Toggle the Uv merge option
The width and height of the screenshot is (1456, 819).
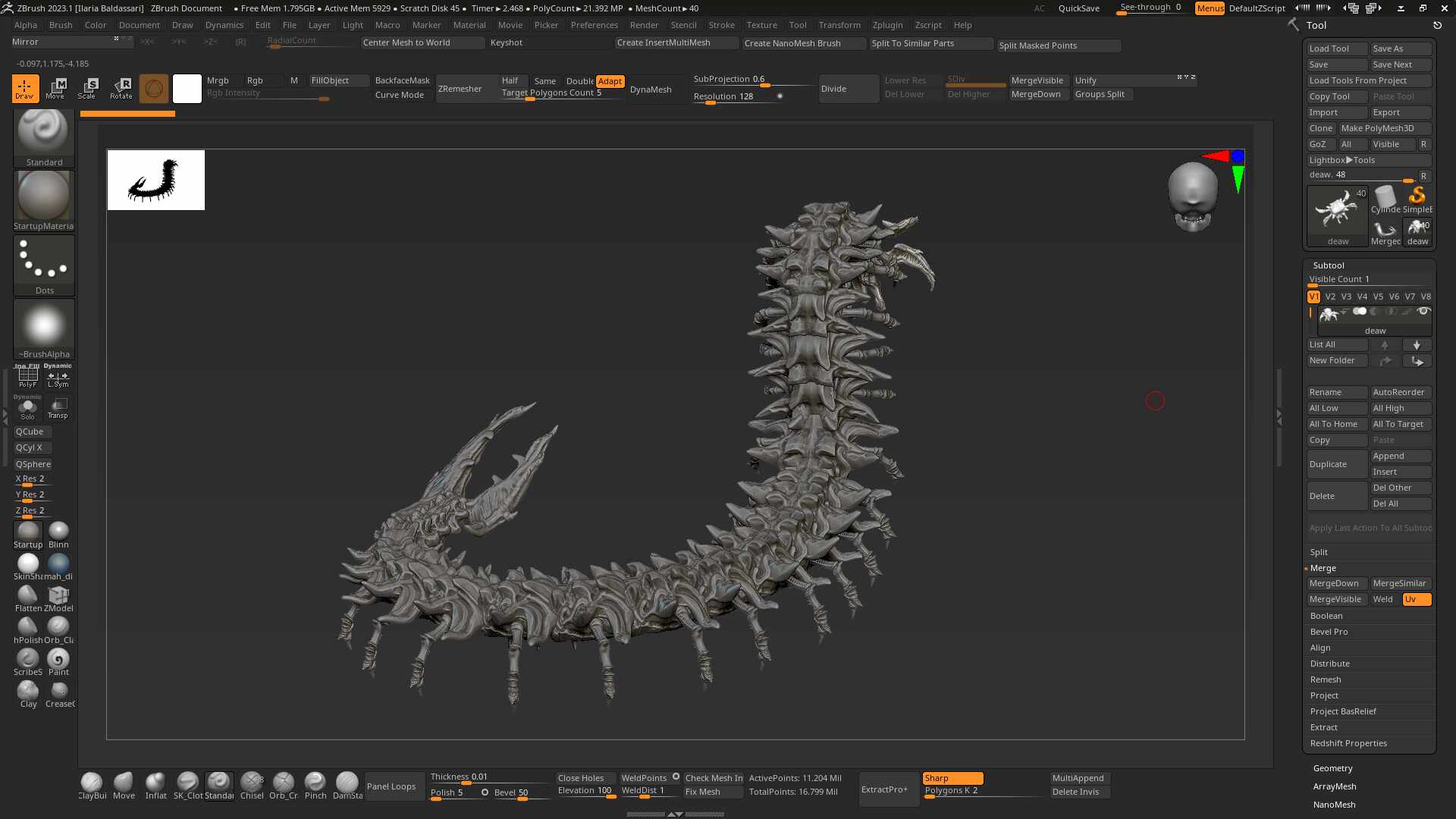tap(1417, 599)
